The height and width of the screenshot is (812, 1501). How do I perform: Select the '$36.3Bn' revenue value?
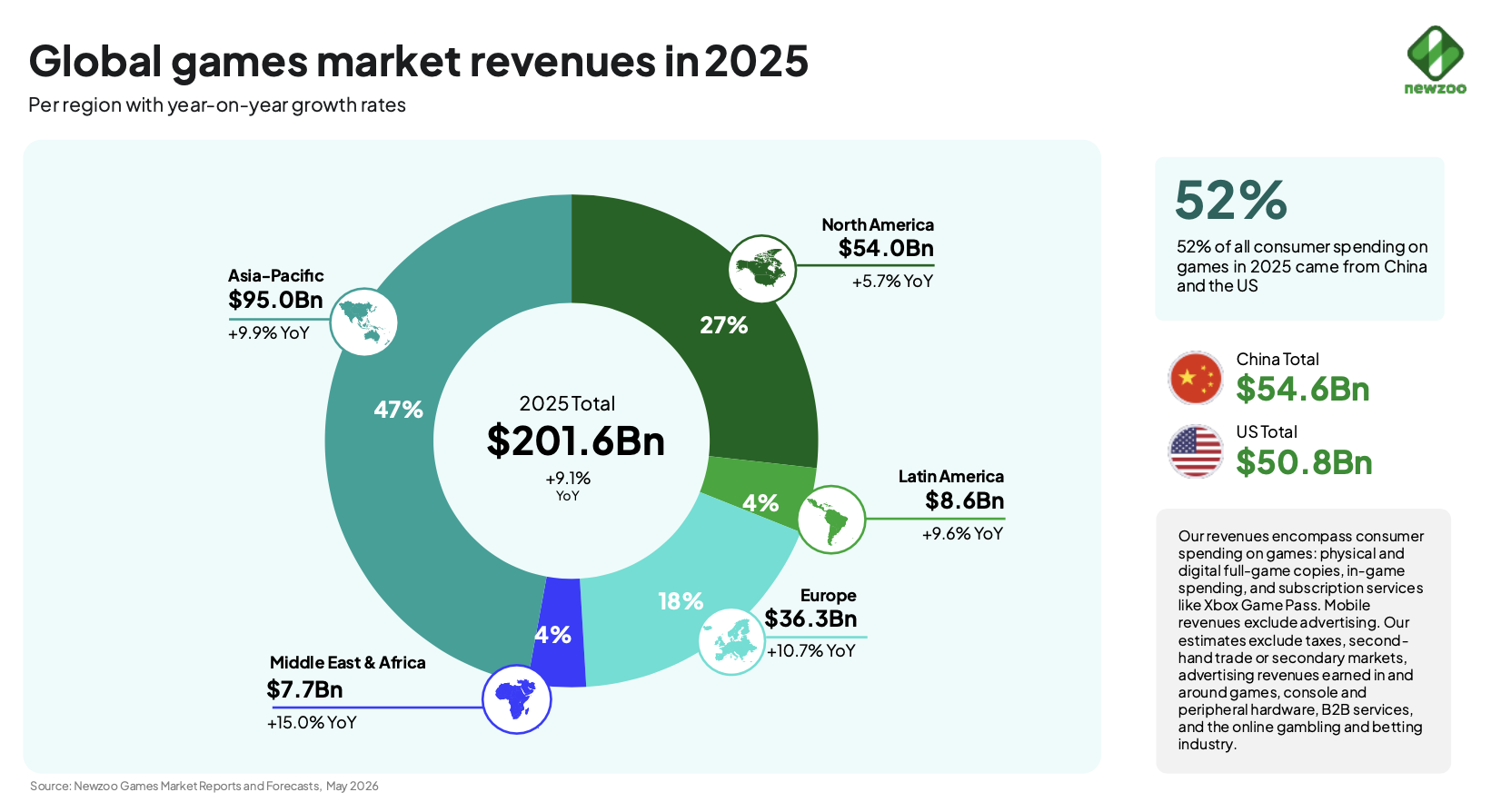[x=810, y=619]
